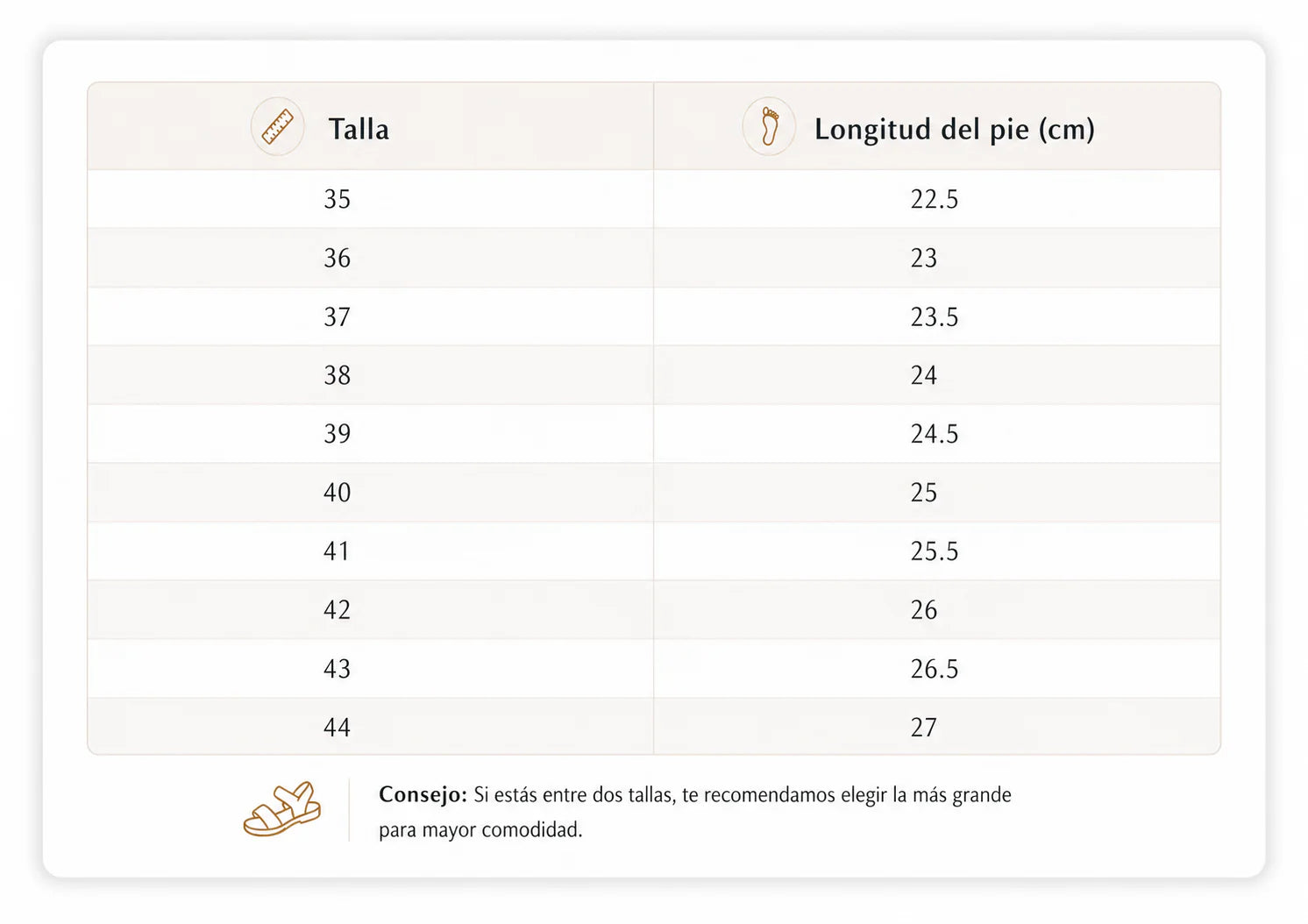The image size is (1308, 924).
Task: Click the bold Consejo label
Action: point(423,794)
